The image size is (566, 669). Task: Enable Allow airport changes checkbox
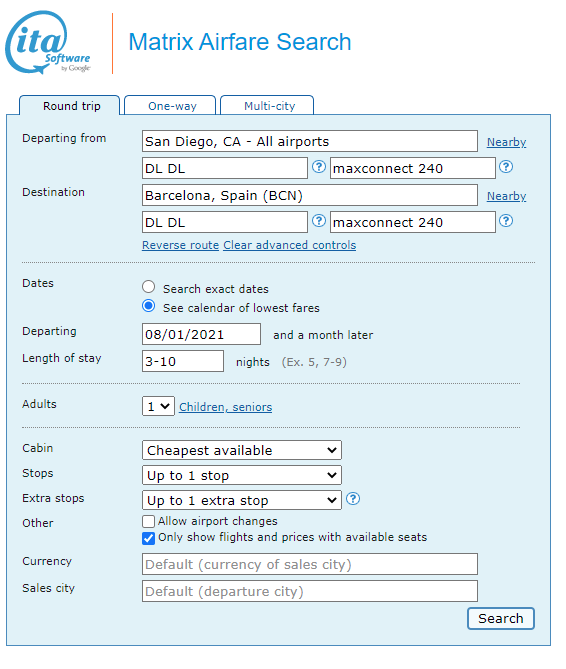[x=148, y=521]
